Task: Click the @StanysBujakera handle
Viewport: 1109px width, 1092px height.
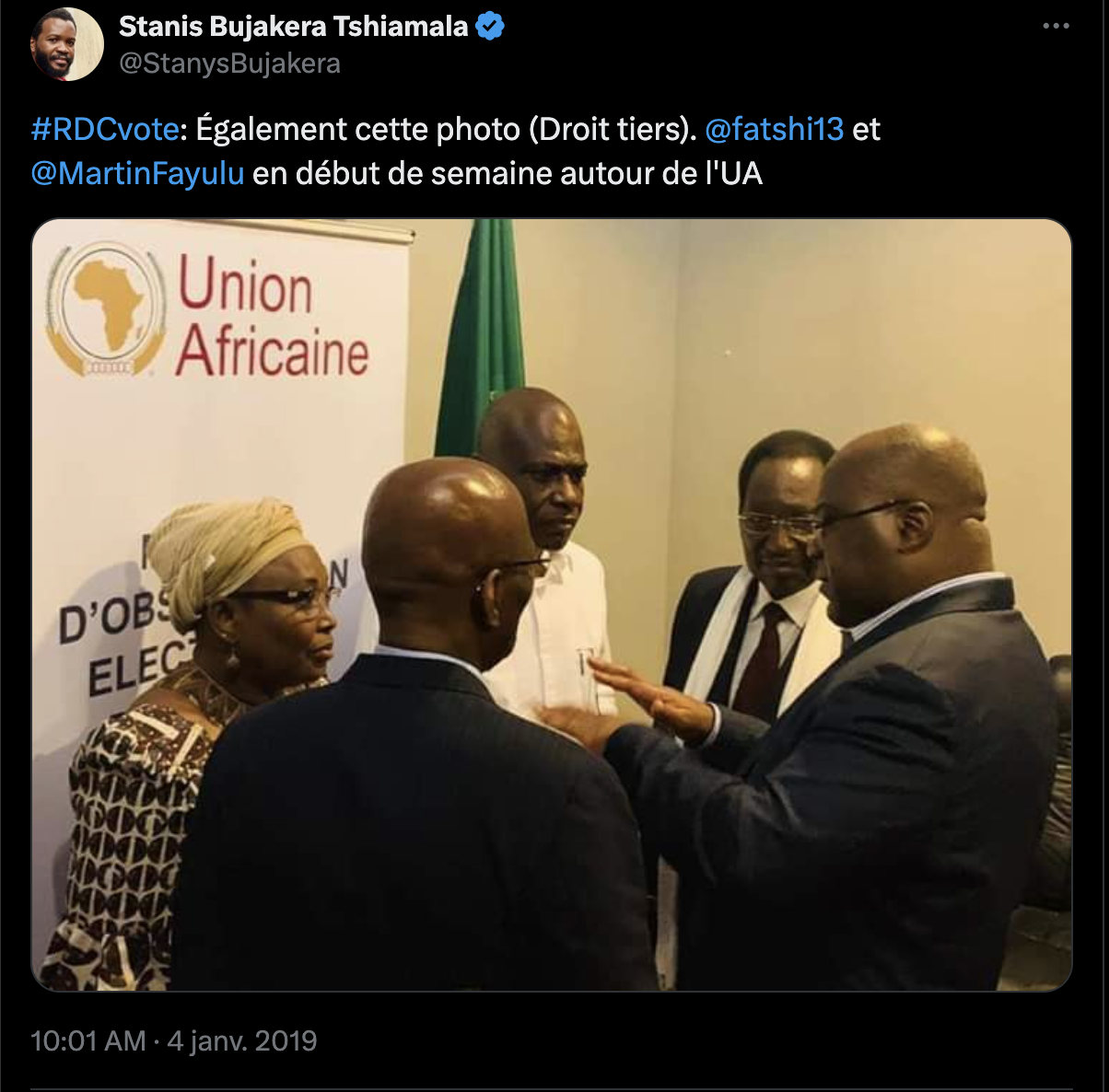Action: point(229,64)
